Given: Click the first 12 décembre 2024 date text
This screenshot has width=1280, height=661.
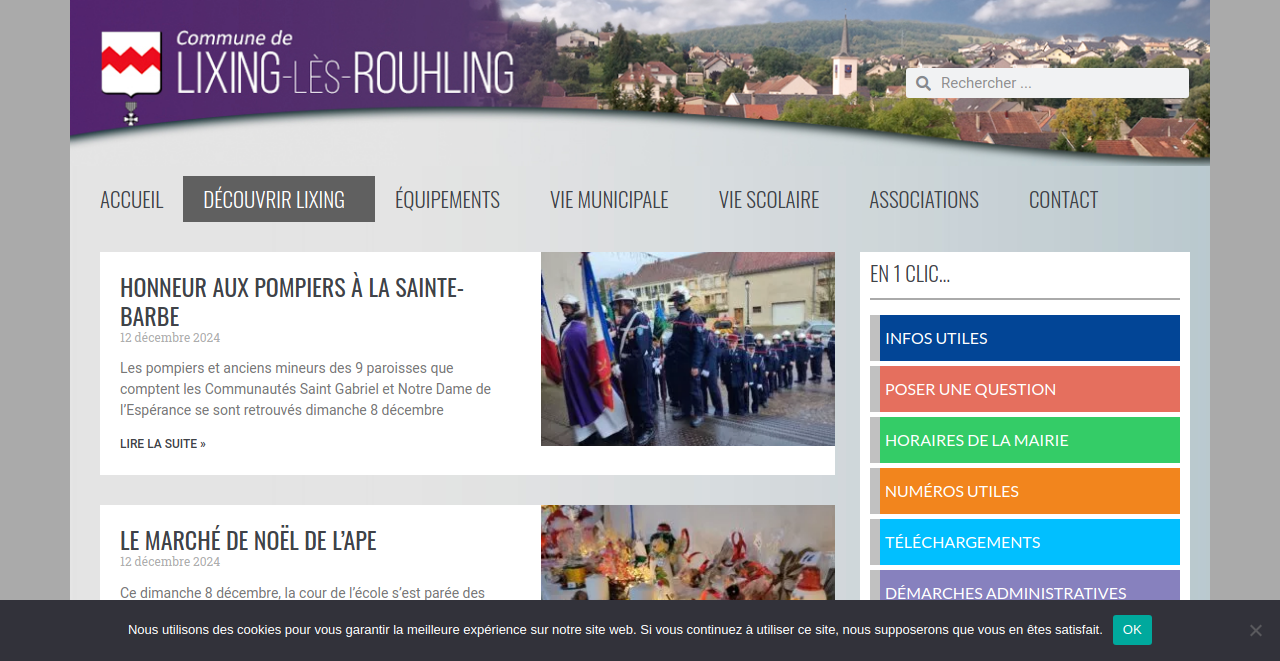Looking at the screenshot, I should (x=170, y=338).
